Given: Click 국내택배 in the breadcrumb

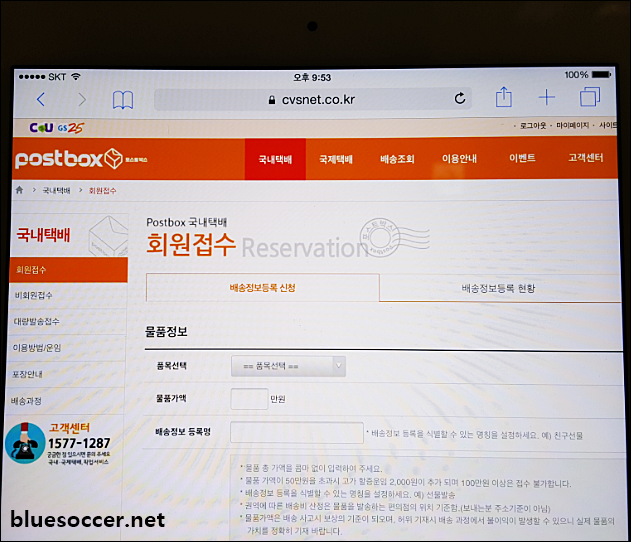Looking at the screenshot, I should pos(56,190).
